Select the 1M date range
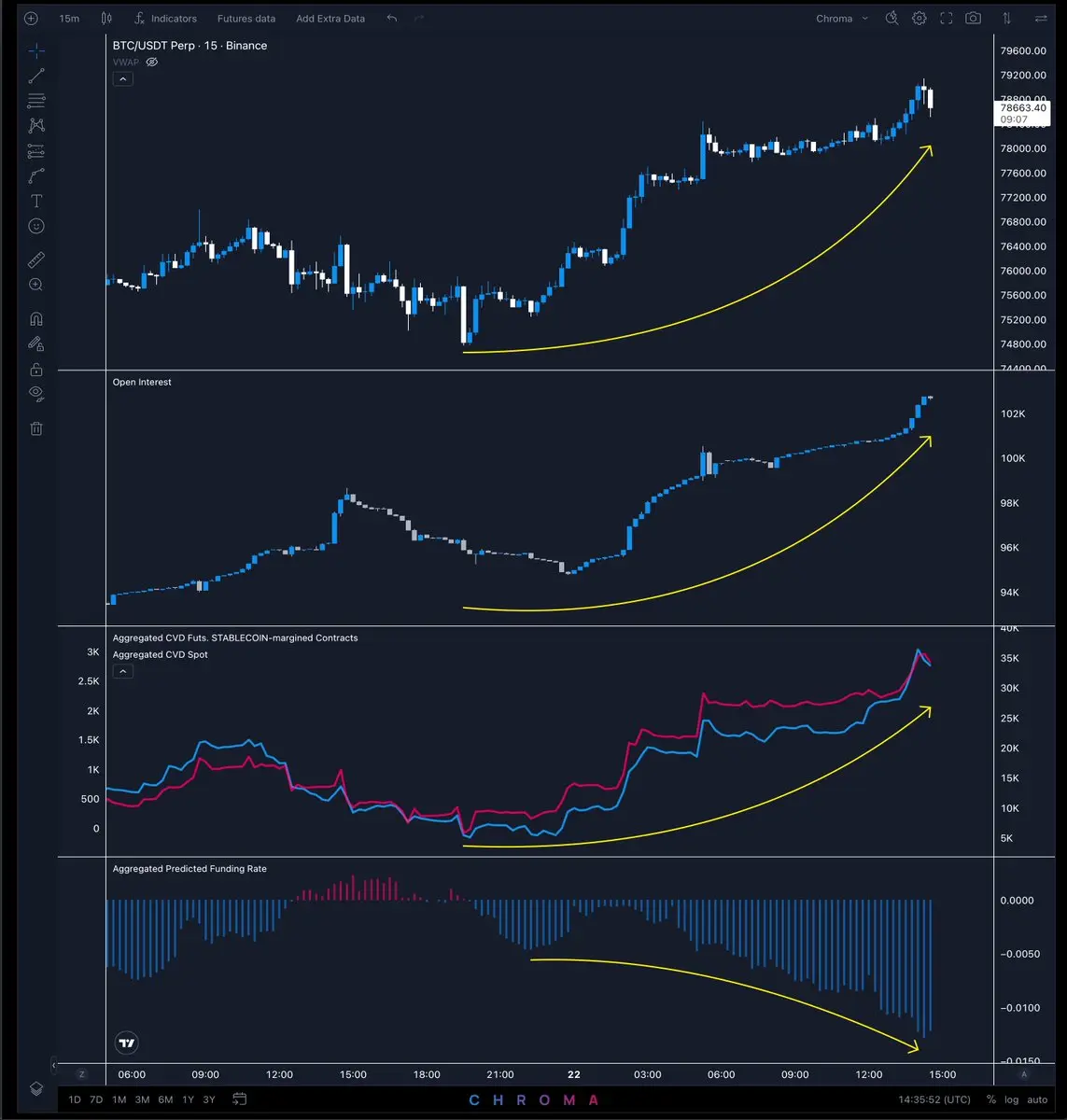 (119, 1099)
